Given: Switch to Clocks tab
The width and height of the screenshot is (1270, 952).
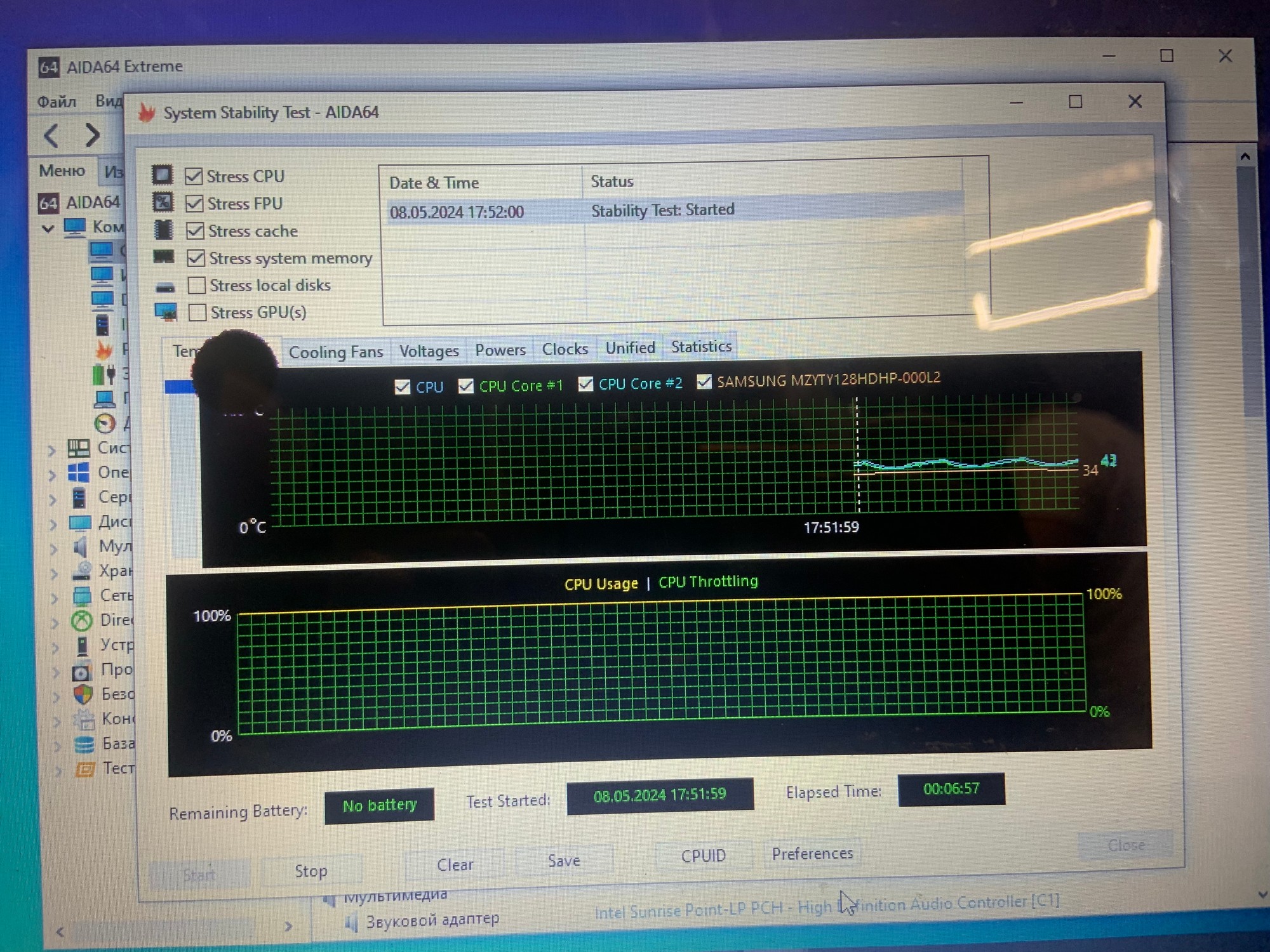Looking at the screenshot, I should (565, 348).
